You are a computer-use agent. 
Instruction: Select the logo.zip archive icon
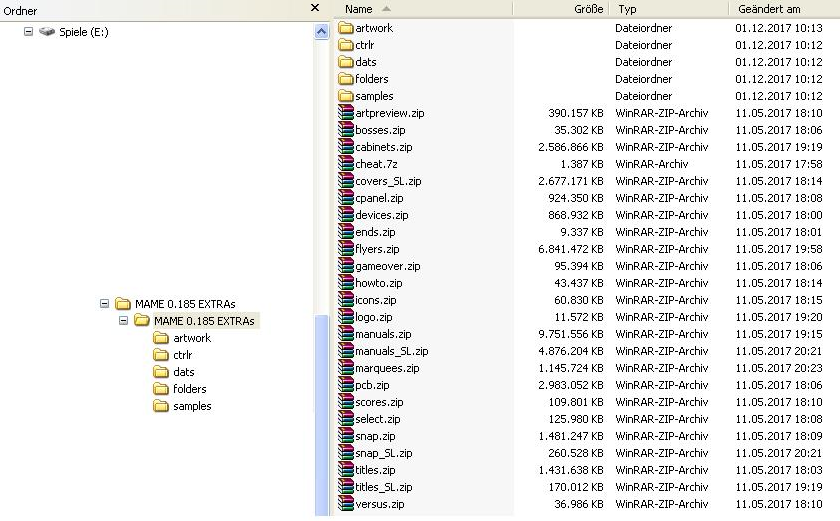click(x=346, y=317)
